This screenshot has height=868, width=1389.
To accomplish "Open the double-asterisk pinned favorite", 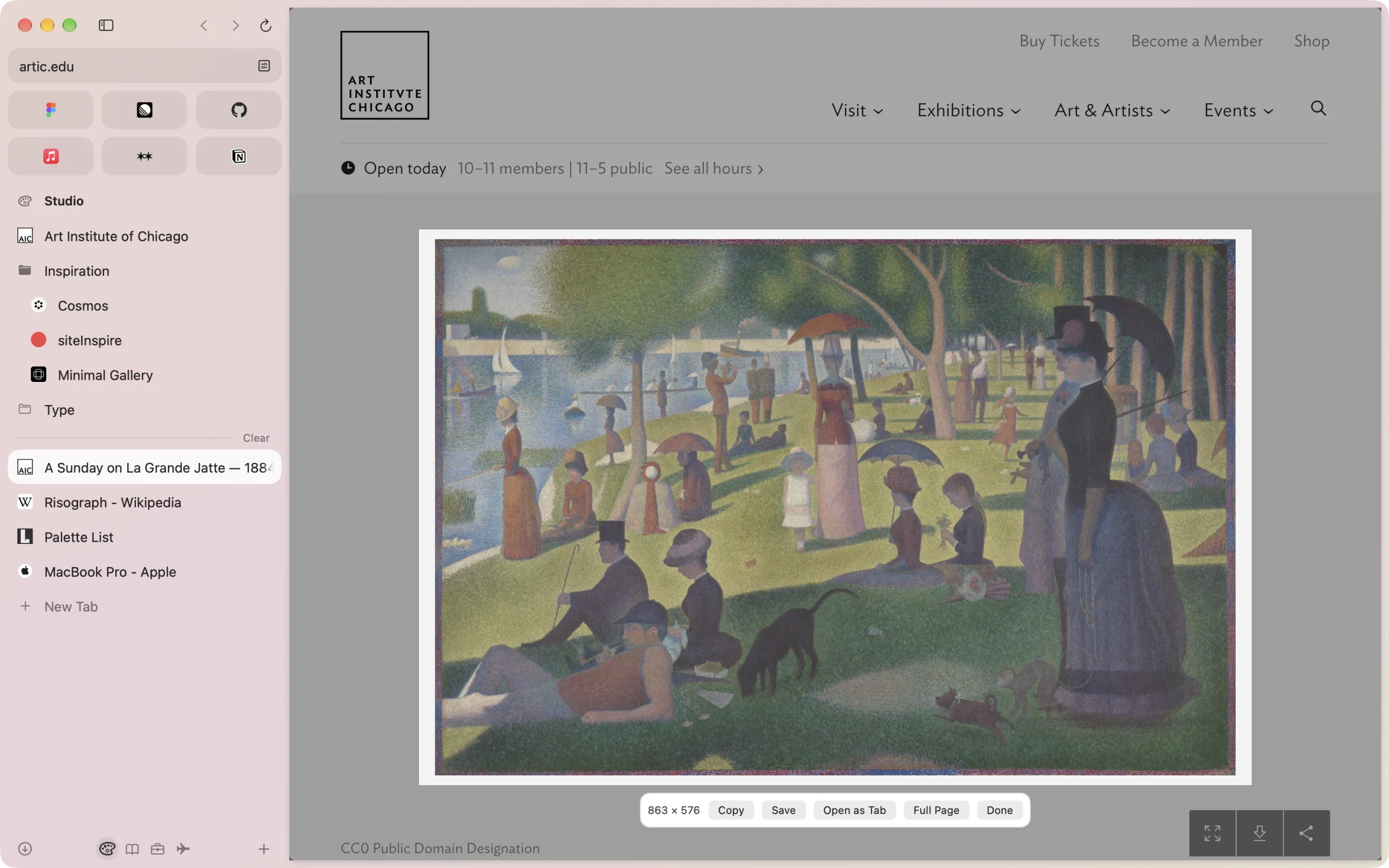I will pyautogui.click(x=144, y=156).
